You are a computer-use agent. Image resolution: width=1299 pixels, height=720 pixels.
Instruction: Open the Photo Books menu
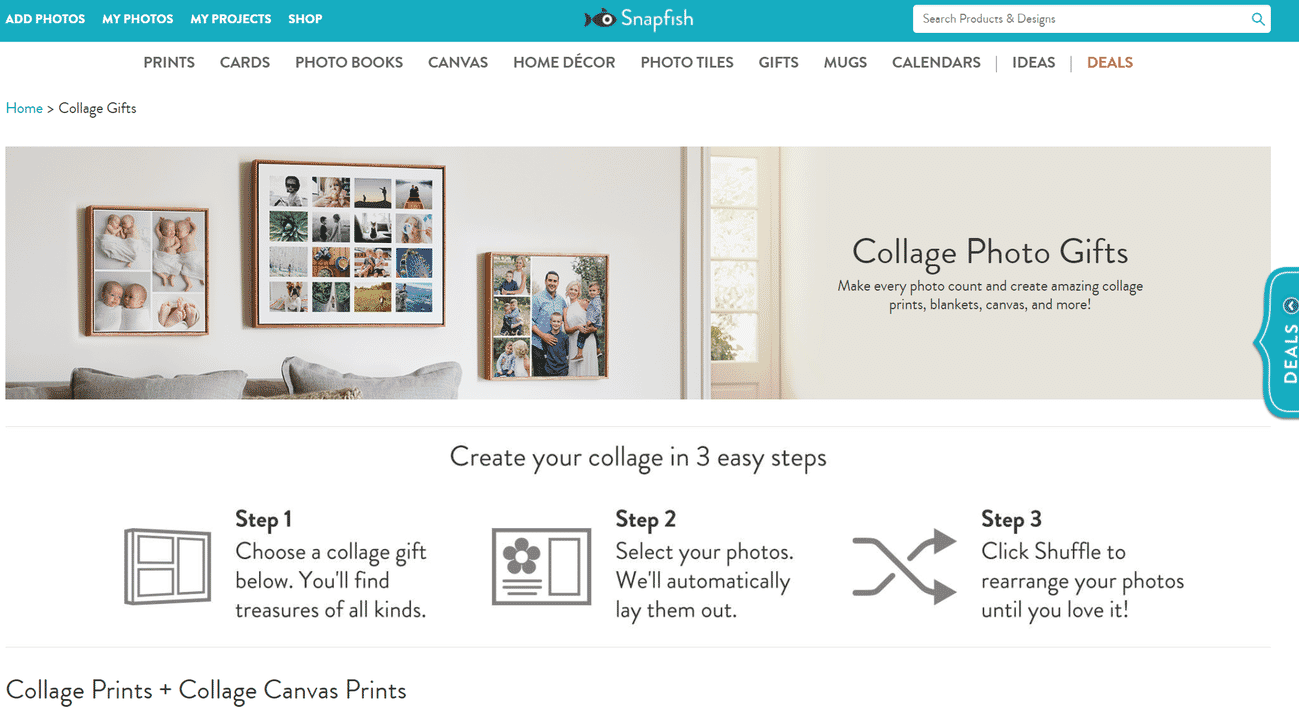pyautogui.click(x=349, y=62)
